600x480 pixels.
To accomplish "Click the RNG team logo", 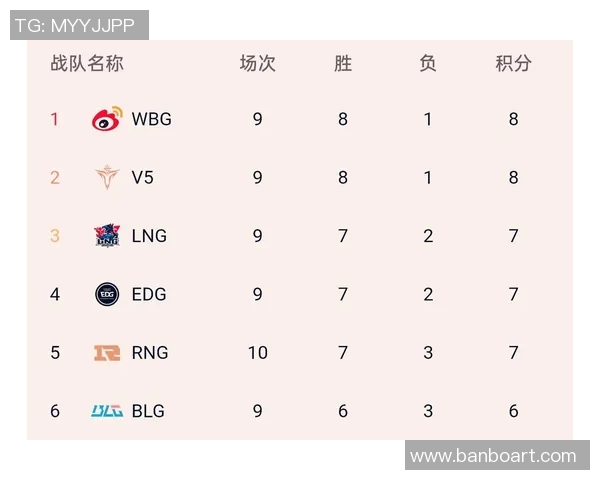I will click(x=107, y=352).
